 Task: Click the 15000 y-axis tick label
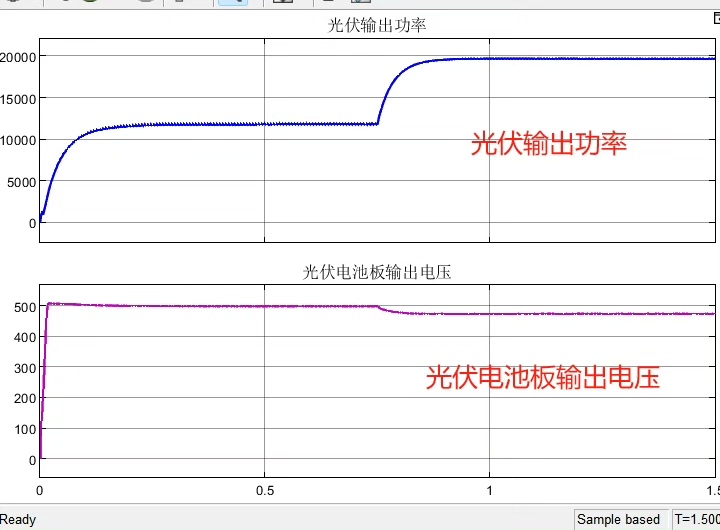pos(18,99)
